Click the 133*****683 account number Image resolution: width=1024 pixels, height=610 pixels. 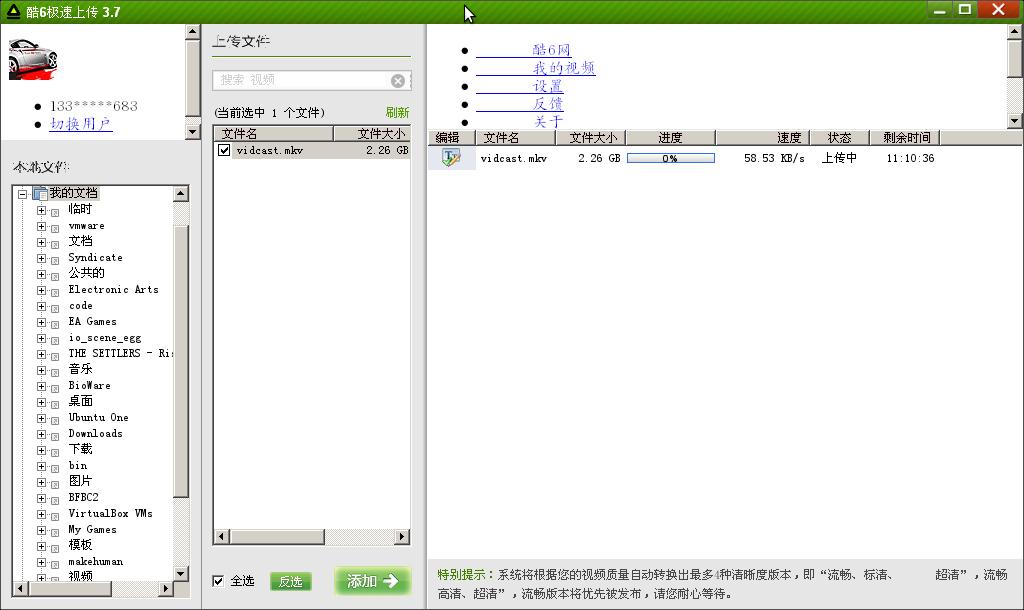94,106
